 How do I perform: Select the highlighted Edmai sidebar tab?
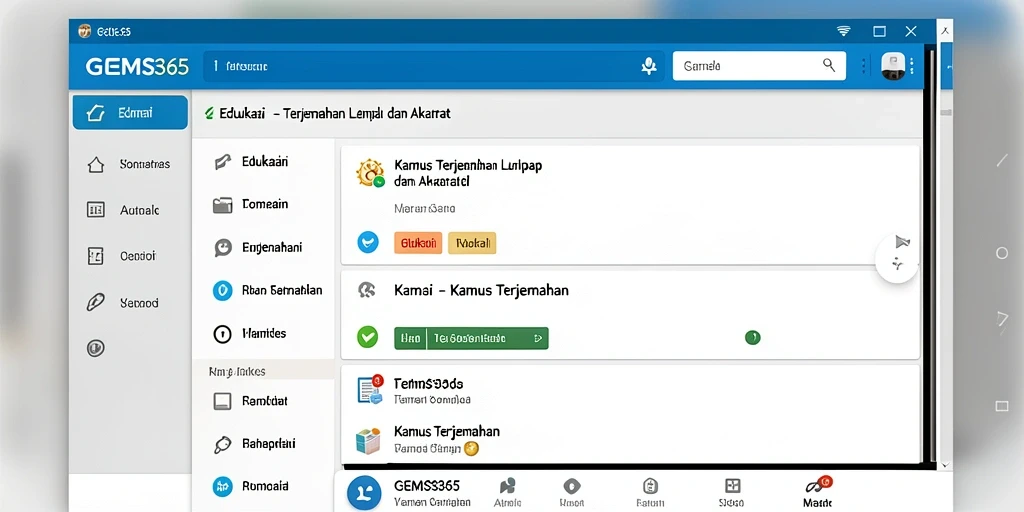click(130, 112)
